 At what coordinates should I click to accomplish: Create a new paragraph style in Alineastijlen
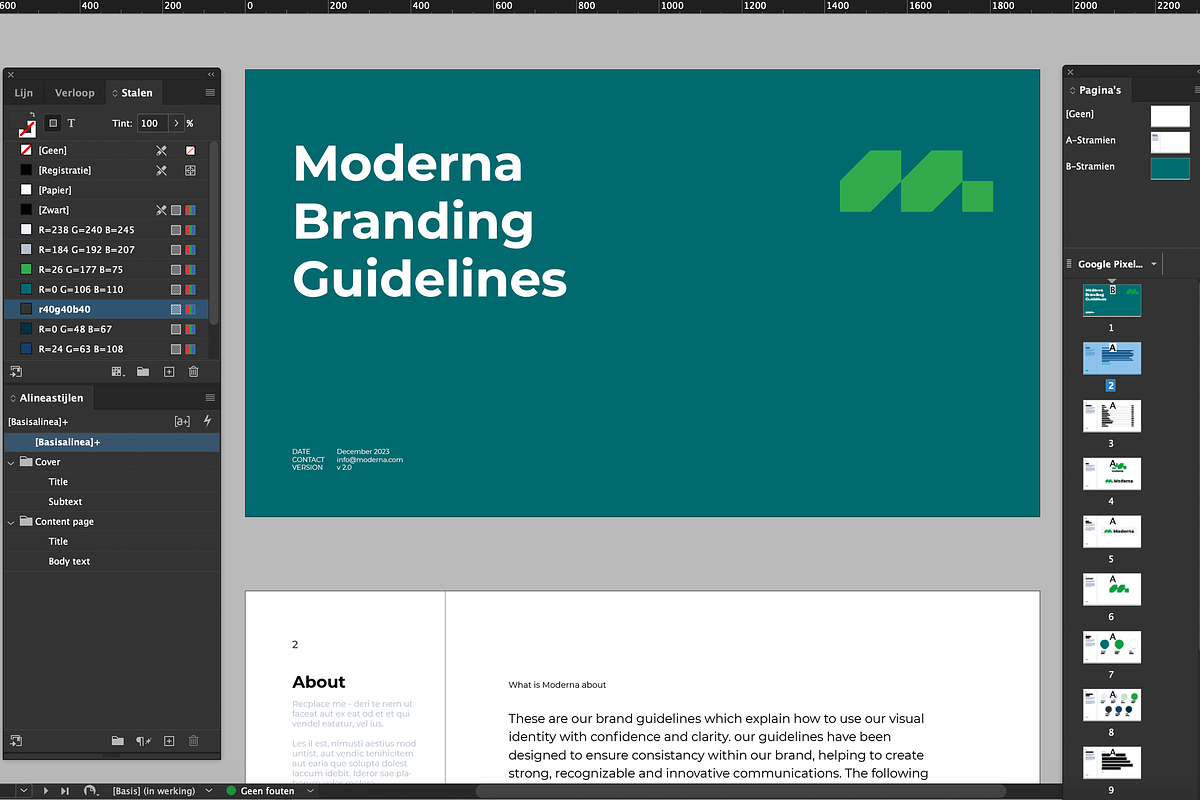(168, 741)
